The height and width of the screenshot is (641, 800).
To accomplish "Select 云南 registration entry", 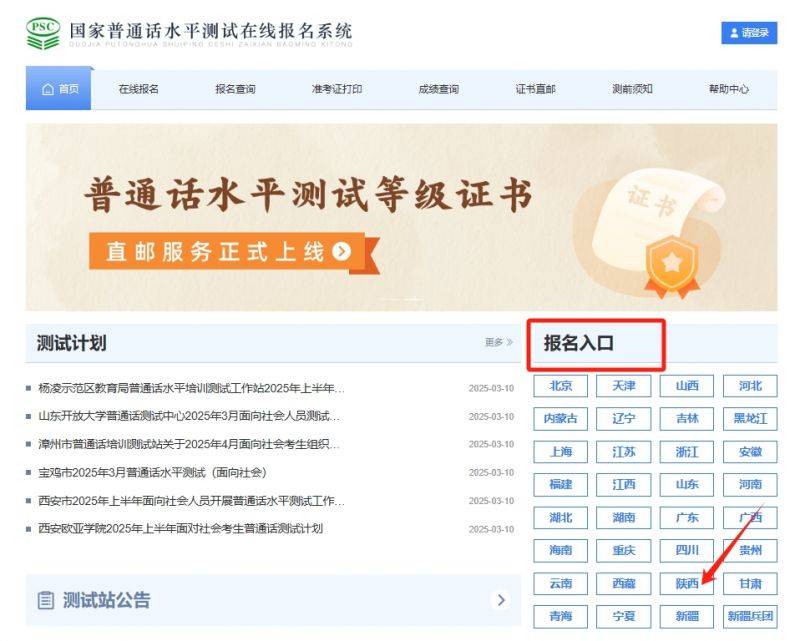I will [x=561, y=583].
